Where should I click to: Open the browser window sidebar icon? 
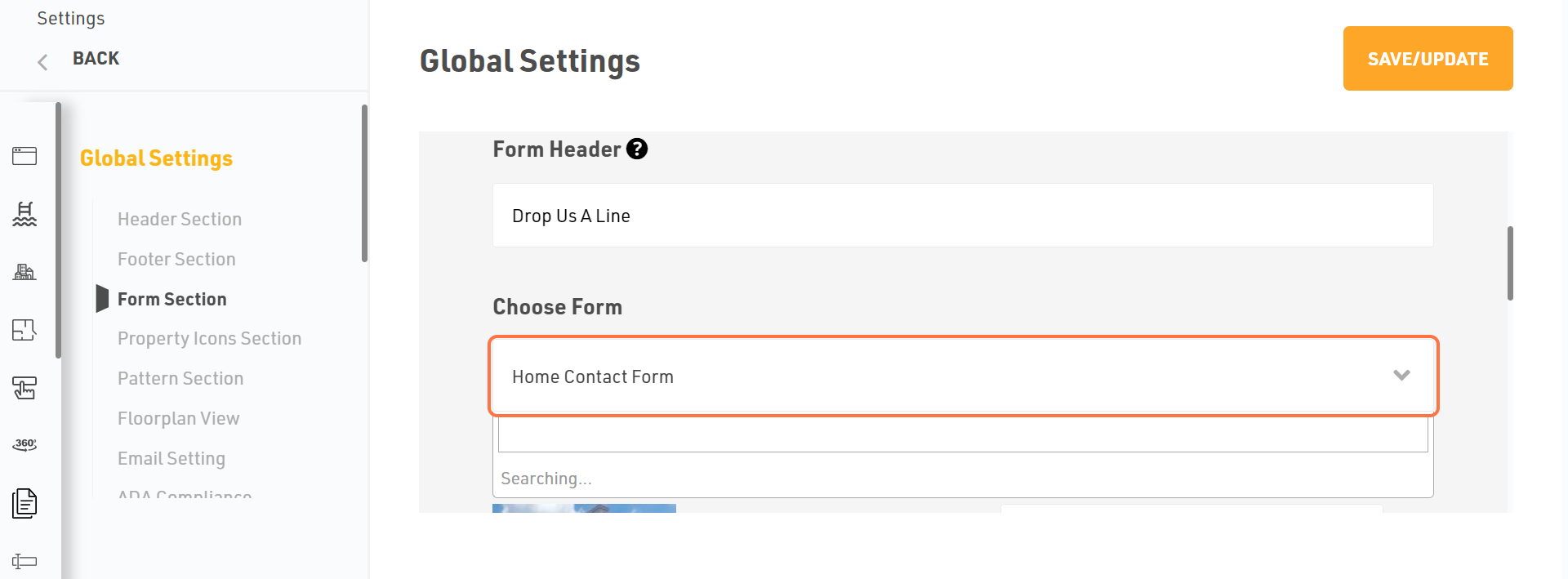[x=24, y=156]
